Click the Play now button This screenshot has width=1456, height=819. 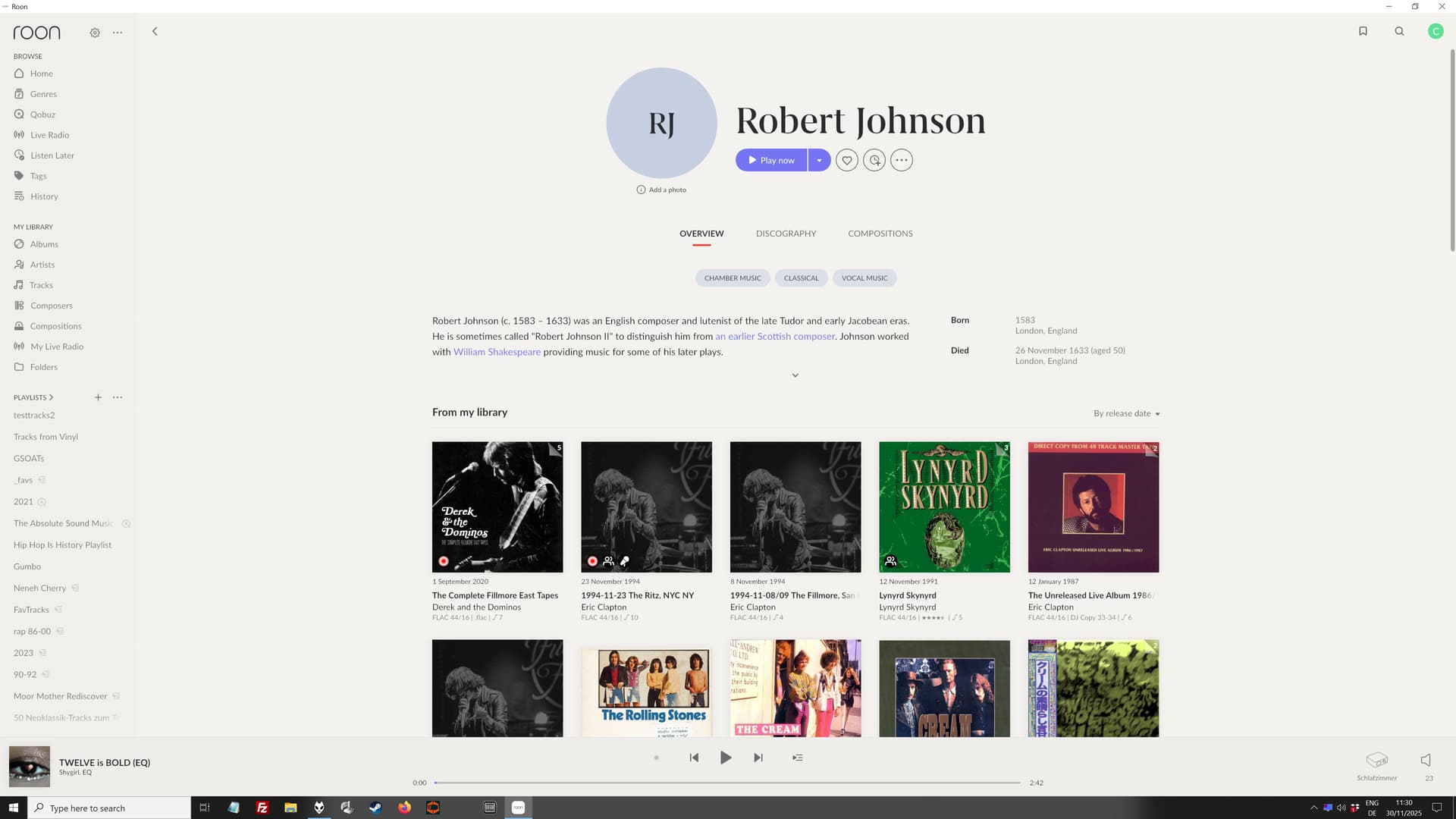770,160
